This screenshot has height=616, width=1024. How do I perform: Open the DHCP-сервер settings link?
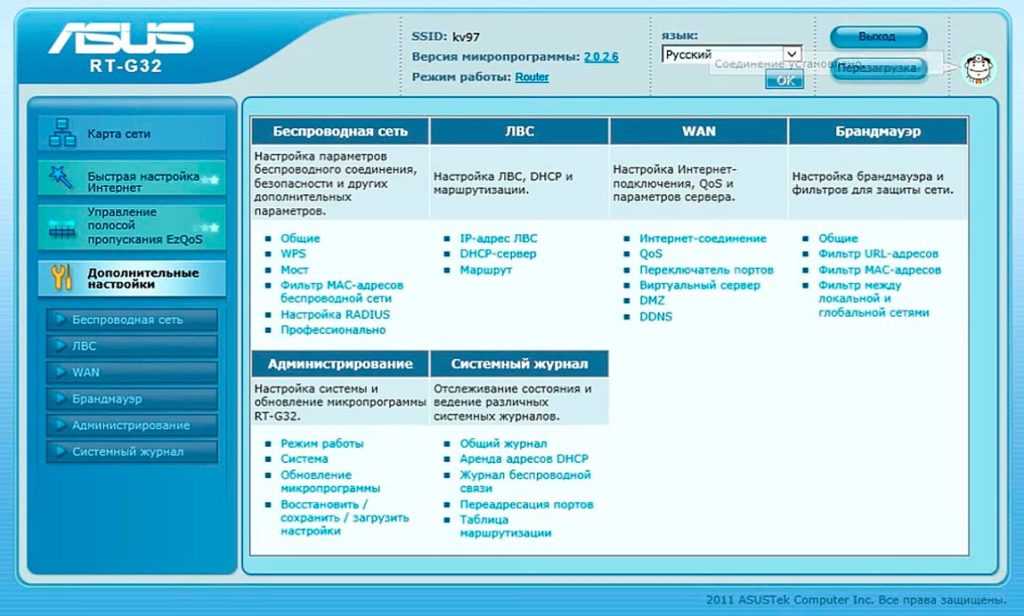pos(498,254)
